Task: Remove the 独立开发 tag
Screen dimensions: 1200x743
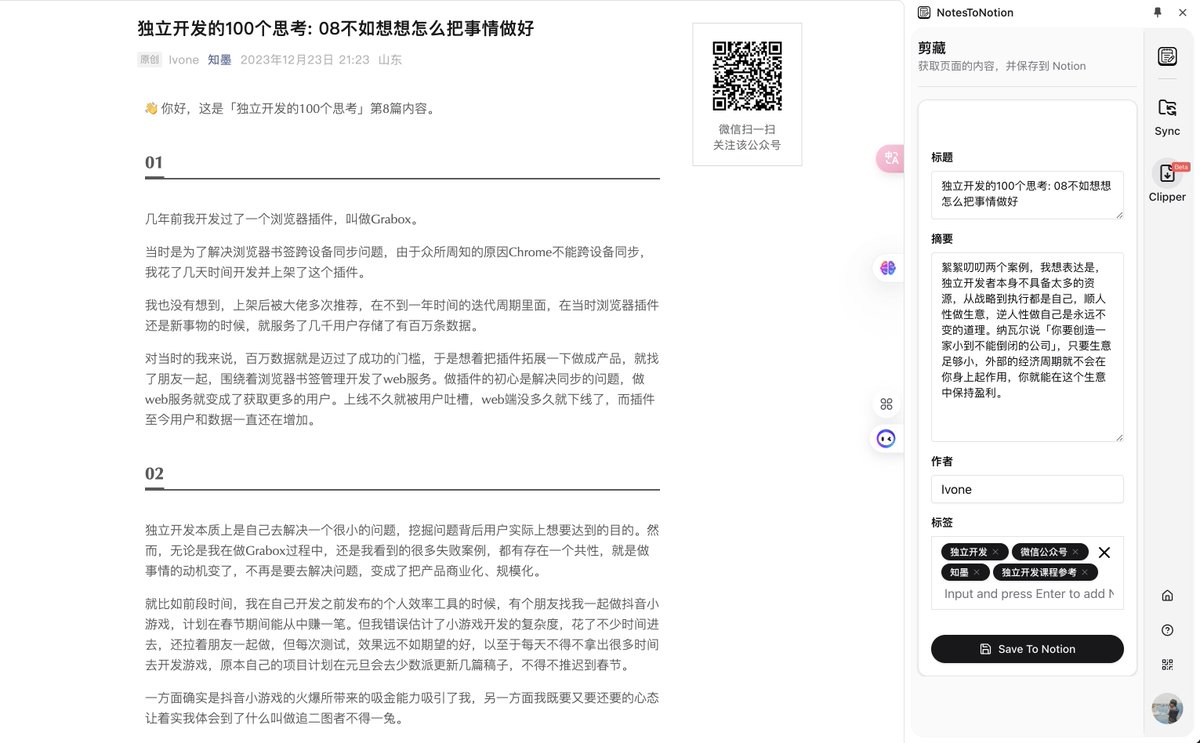Action: [996, 551]
